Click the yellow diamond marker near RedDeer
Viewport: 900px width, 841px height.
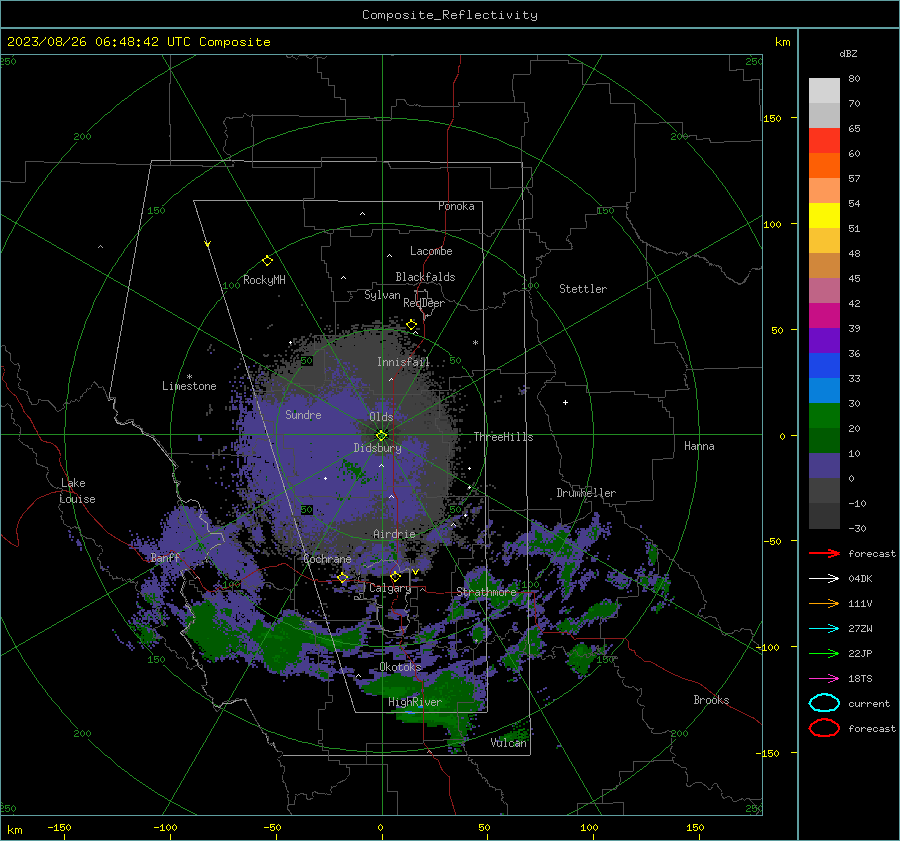click(x=412, y=325)
